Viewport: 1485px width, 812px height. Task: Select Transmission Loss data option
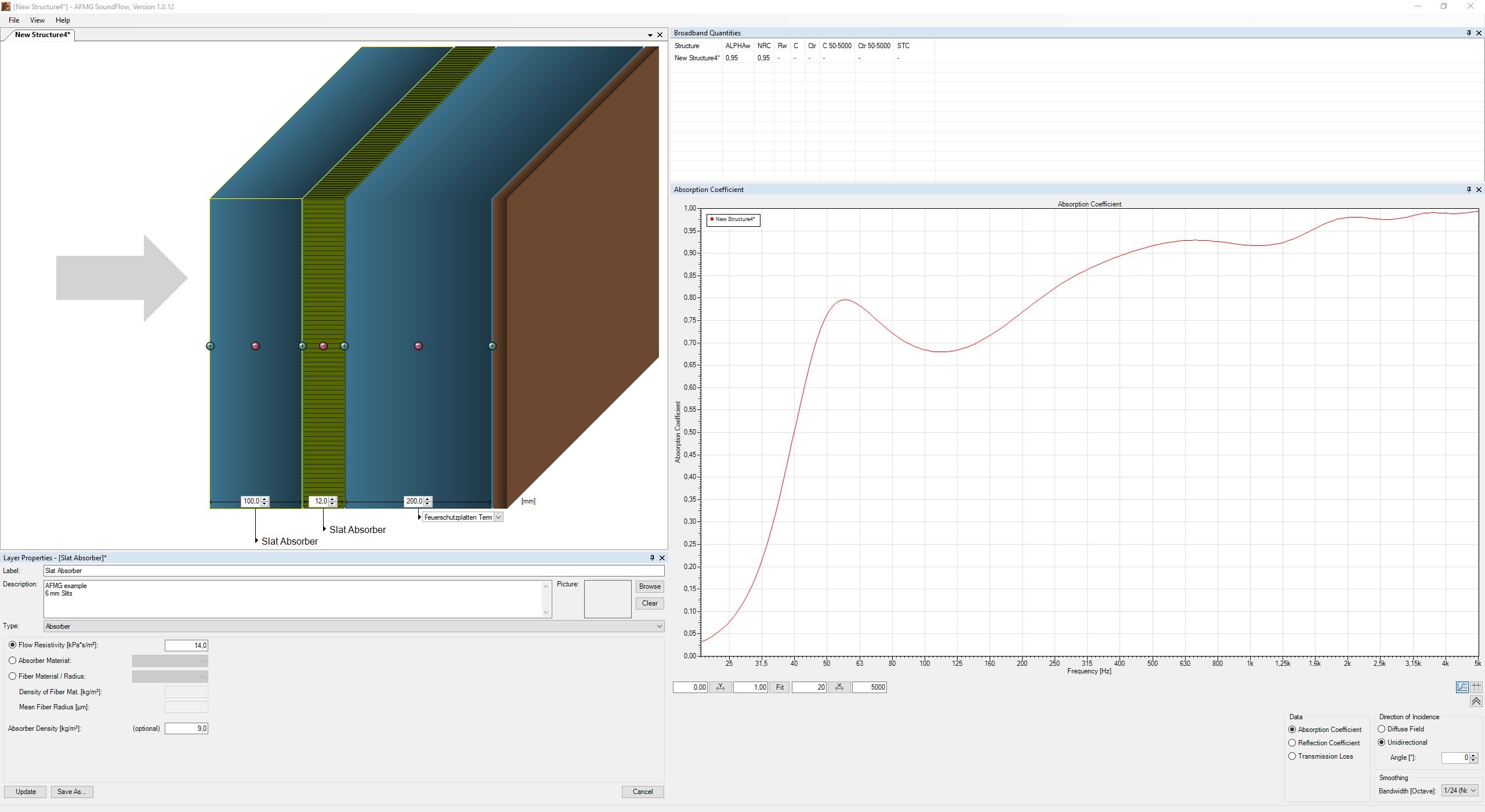click(1292, 756)
